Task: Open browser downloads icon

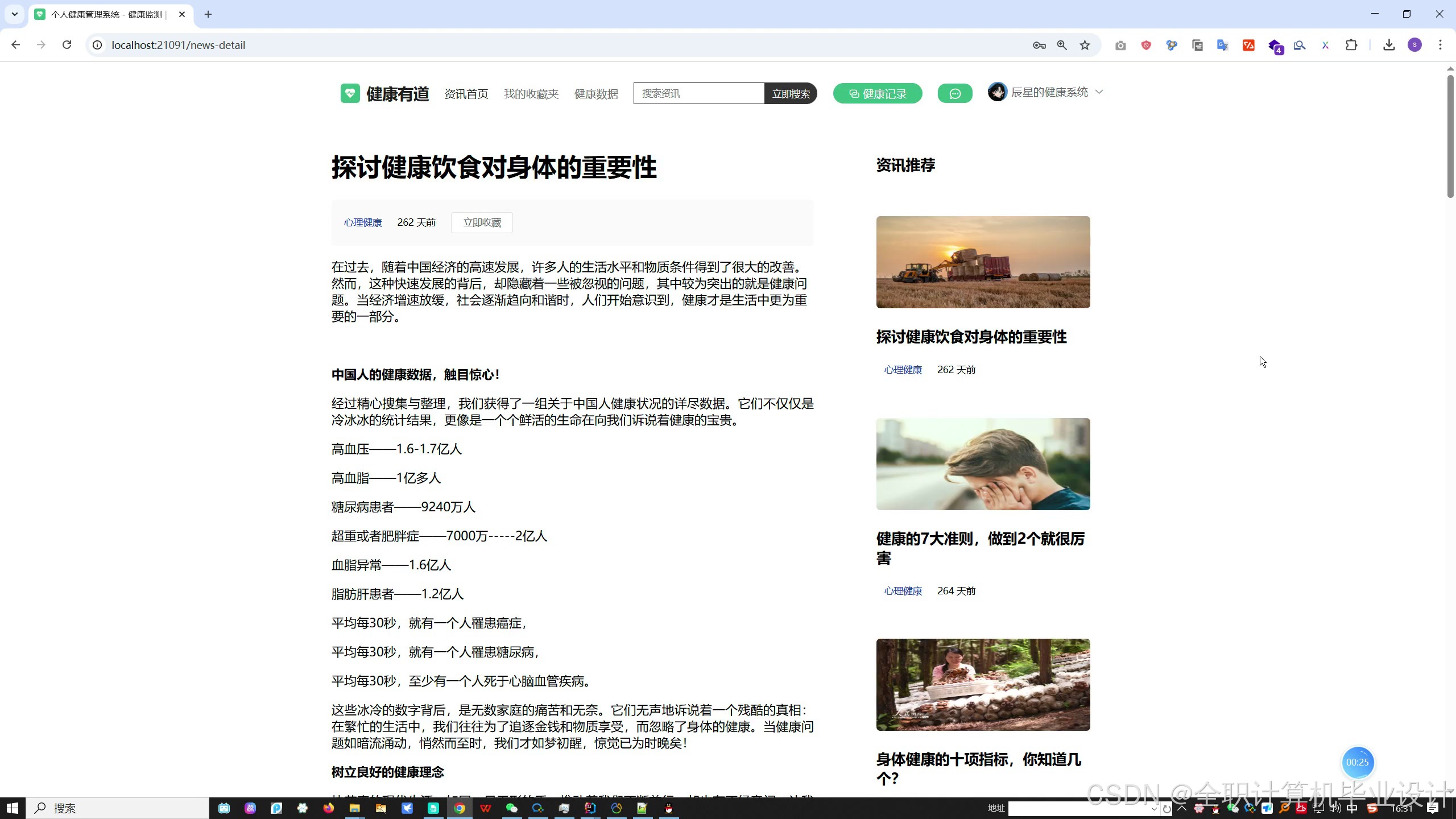Action: (x=1389, y=45)
